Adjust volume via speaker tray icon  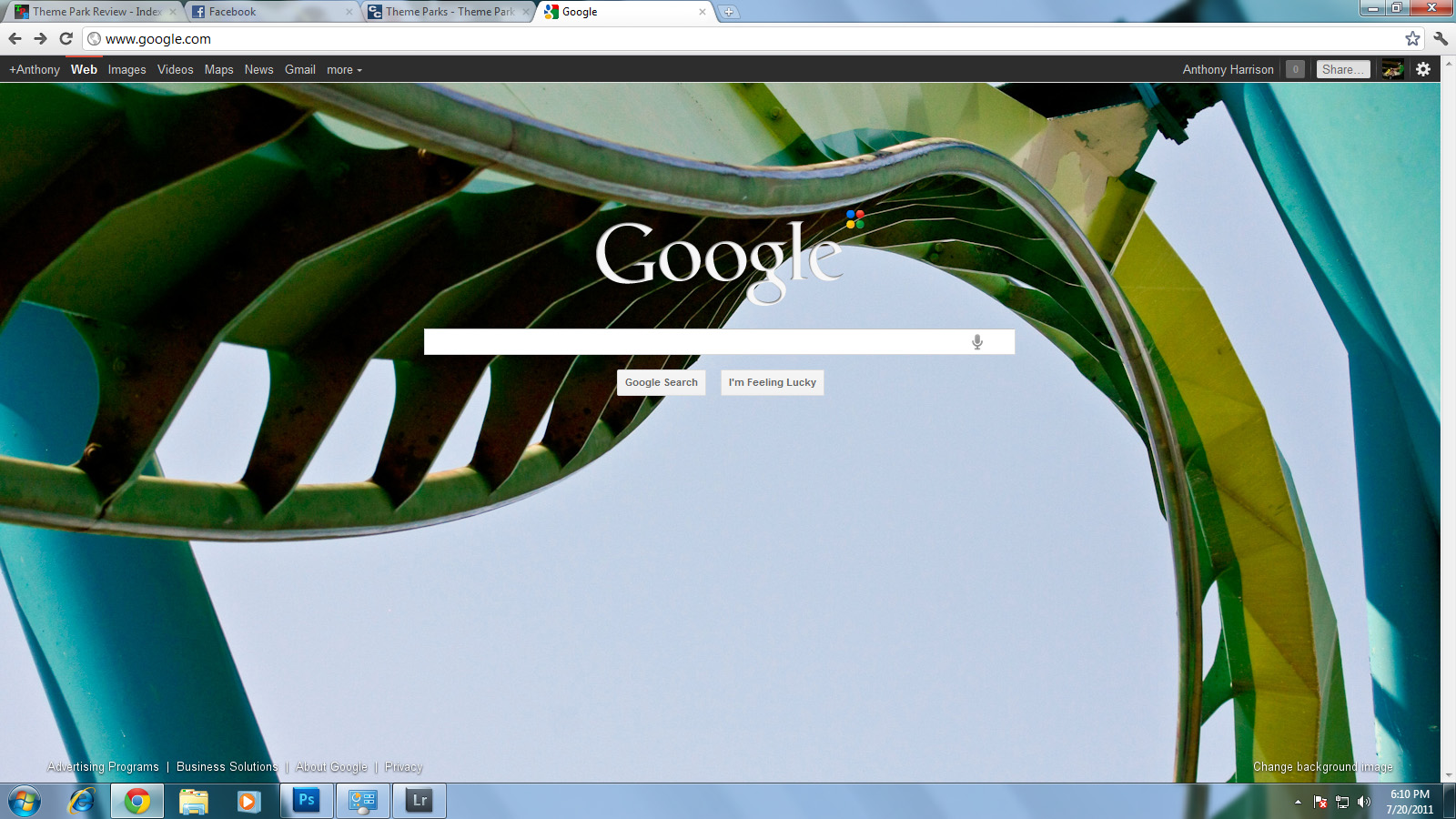pos(1363,802)
